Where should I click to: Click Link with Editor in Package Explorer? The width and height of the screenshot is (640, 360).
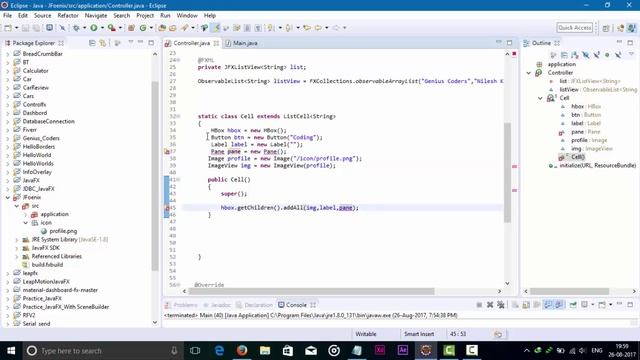point(103,43)
